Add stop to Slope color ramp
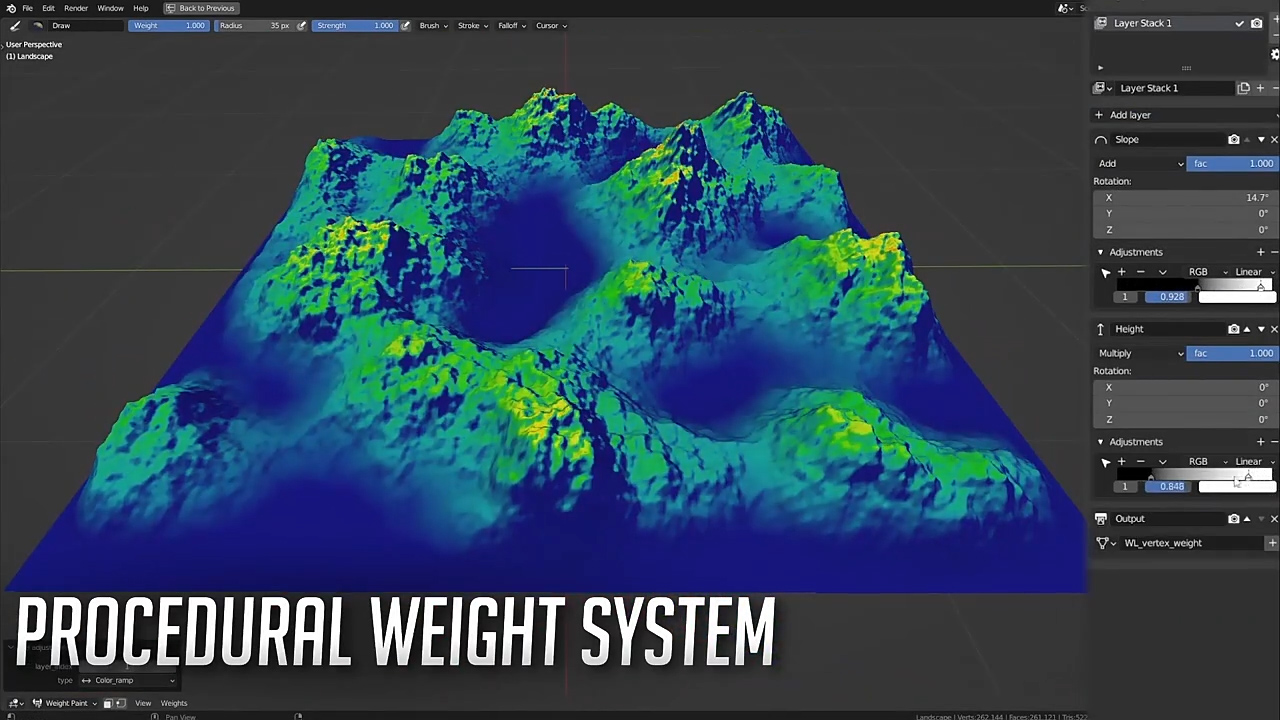This screenshot has width=1280, height=720. click(x=1122, y=272)
